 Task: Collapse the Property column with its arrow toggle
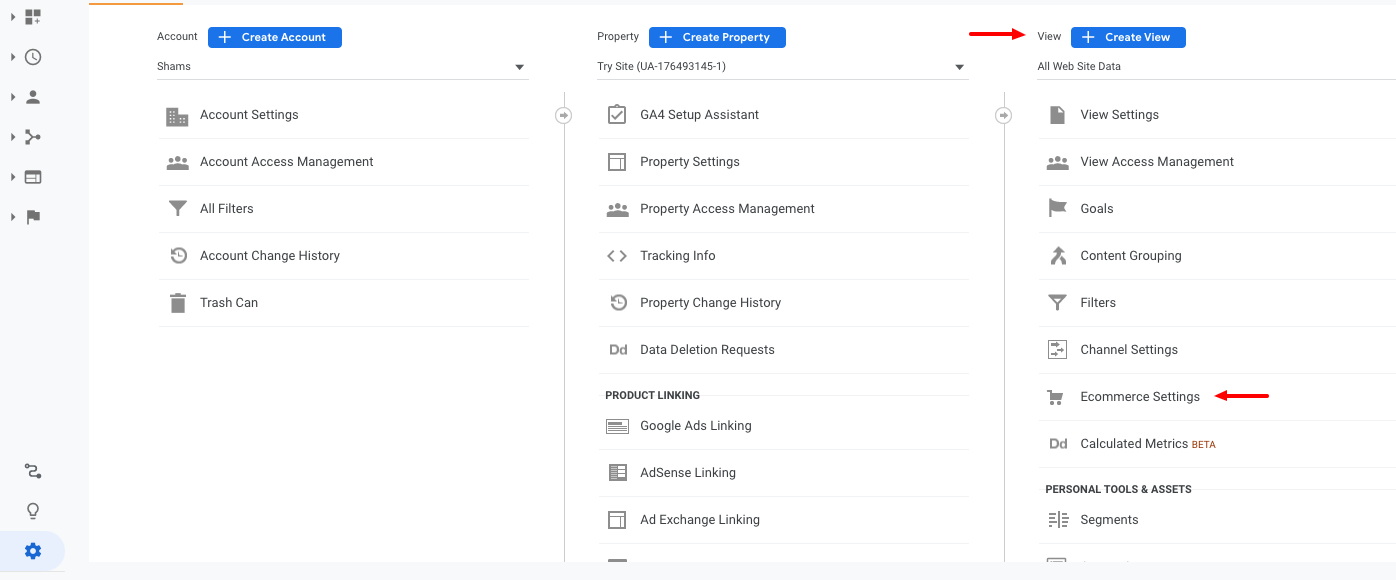pyautogui.click(x=1003, y=115)
